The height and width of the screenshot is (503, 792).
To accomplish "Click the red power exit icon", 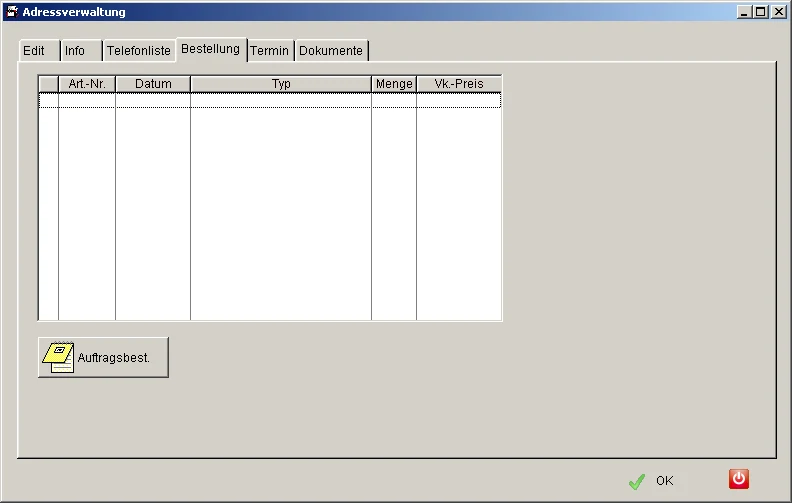I will click(x=738, y=479).
